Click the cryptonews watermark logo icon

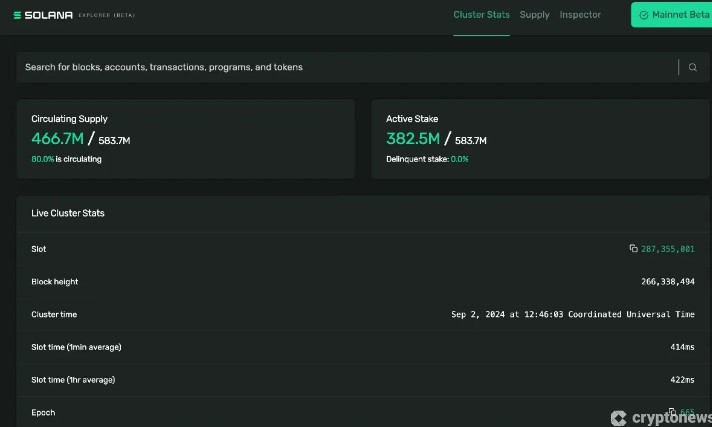[618, 418]
